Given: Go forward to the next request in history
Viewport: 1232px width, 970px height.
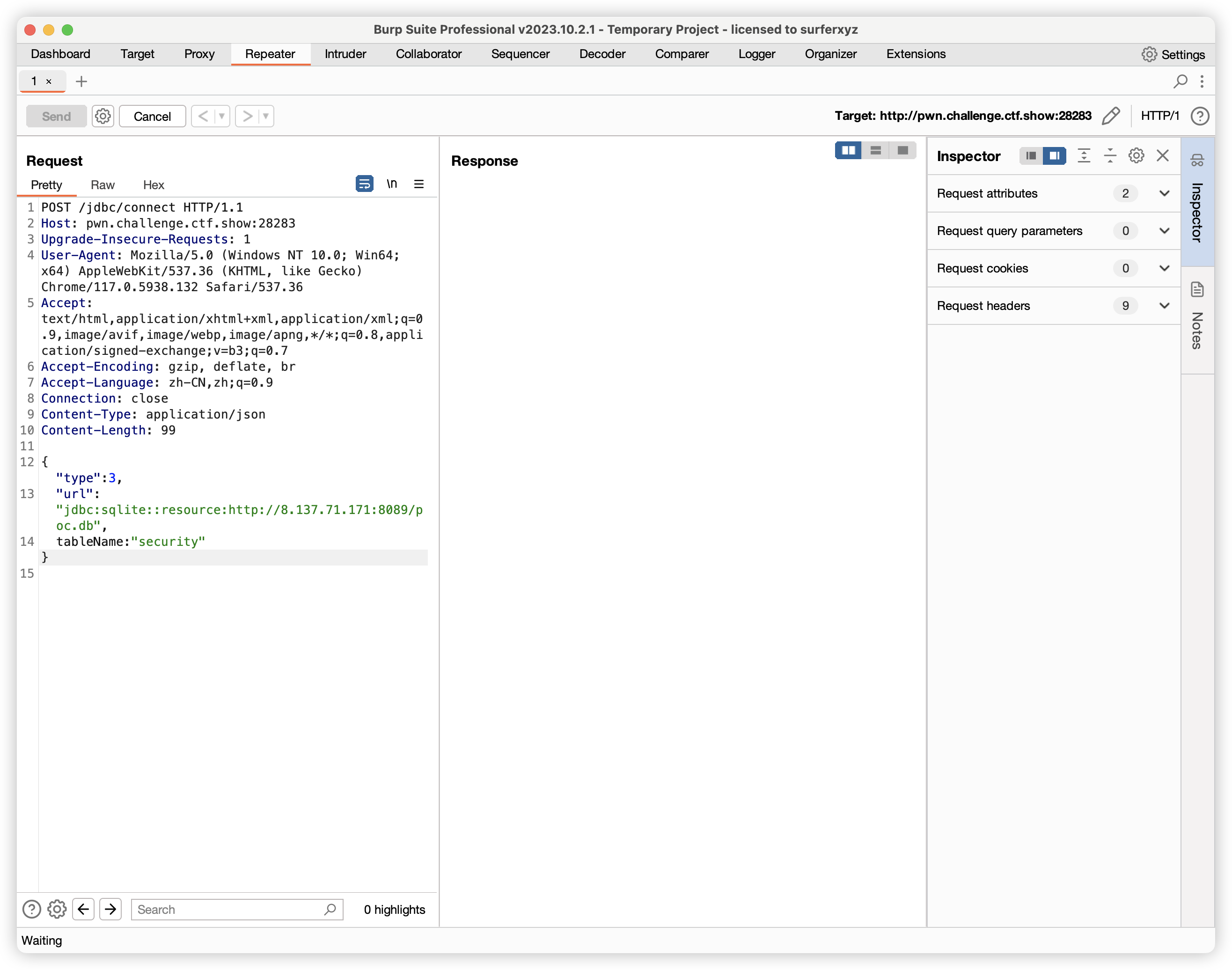Looking at the screenshot, I should coord(247,116).
